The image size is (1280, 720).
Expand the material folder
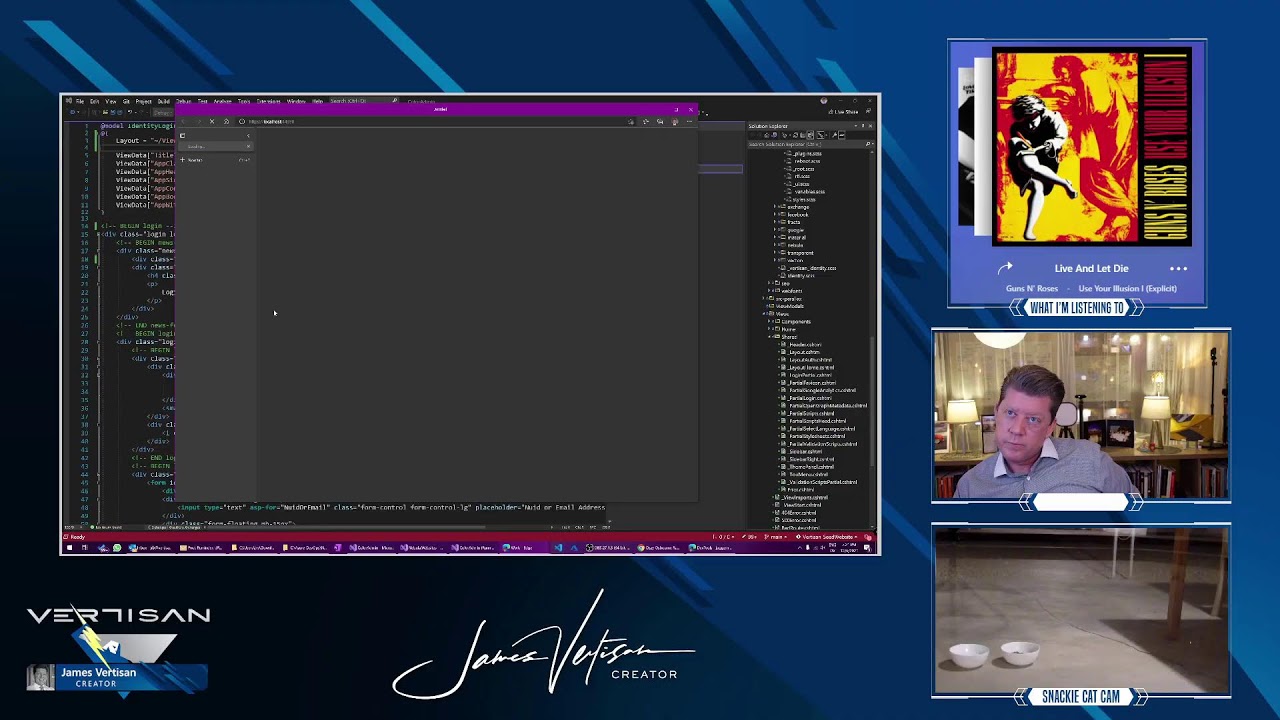coord(775,237)
